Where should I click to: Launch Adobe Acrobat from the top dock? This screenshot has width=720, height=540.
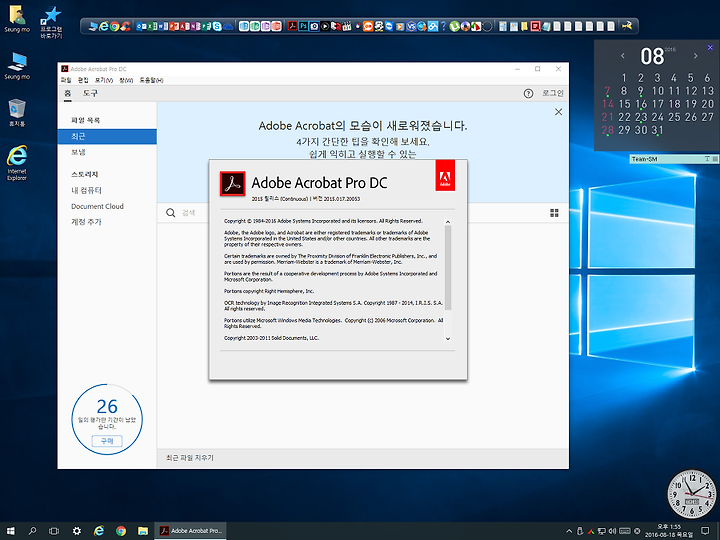click(x=292, y=27)
